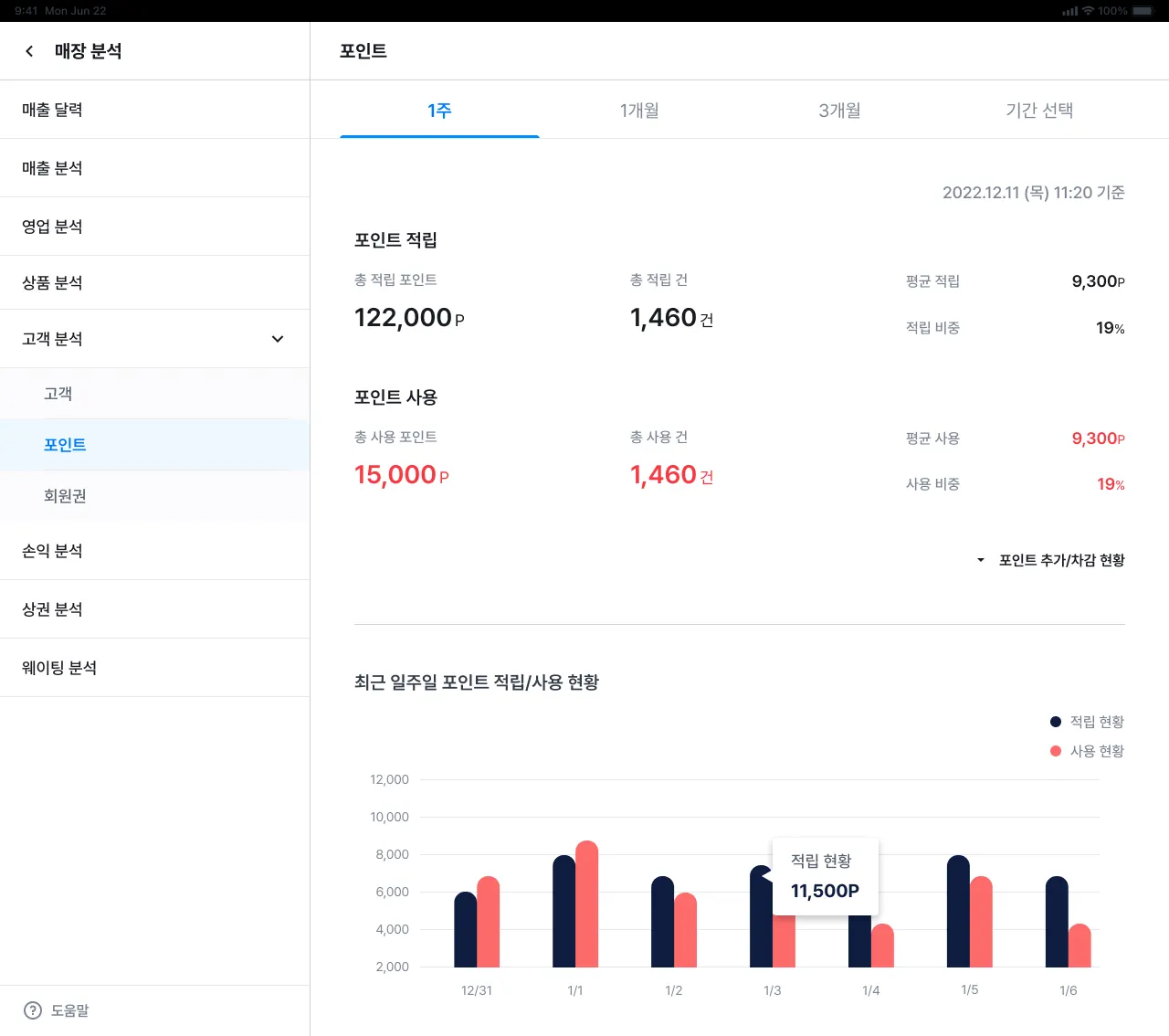Click the 포인트 page title in header

363,51
